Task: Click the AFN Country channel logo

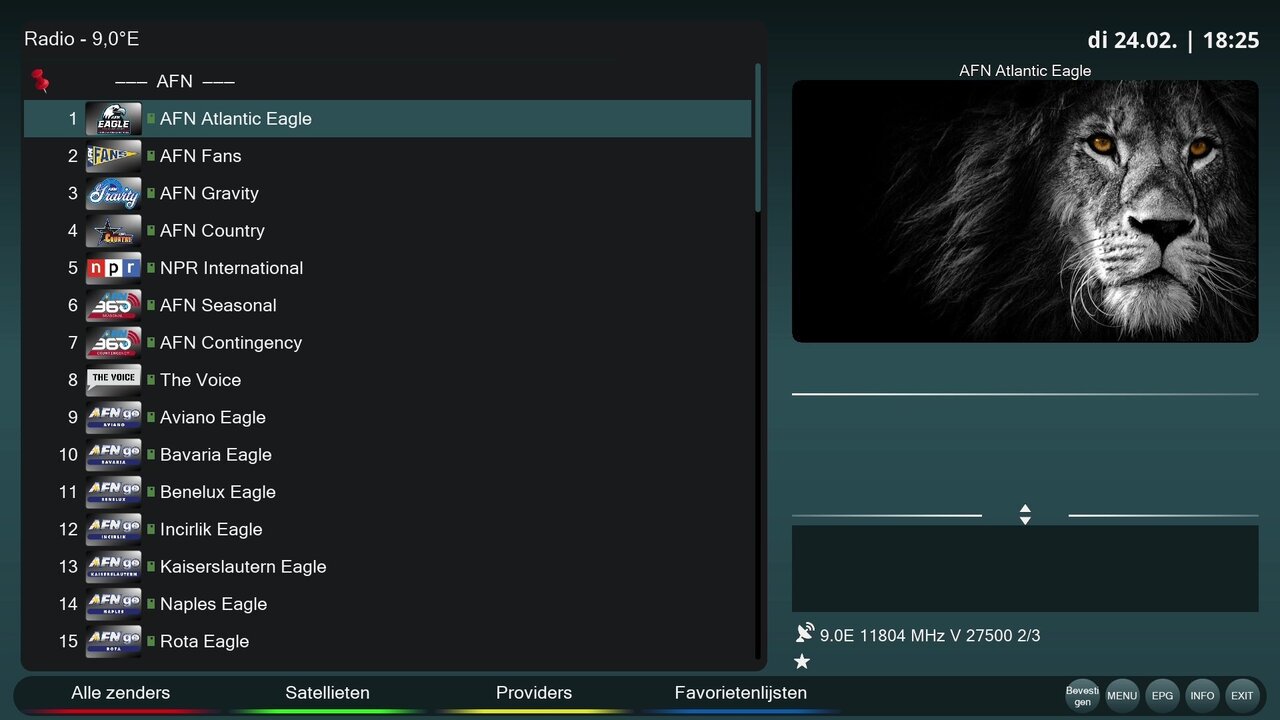Action: pyautogui.click(x=113, y=231)
